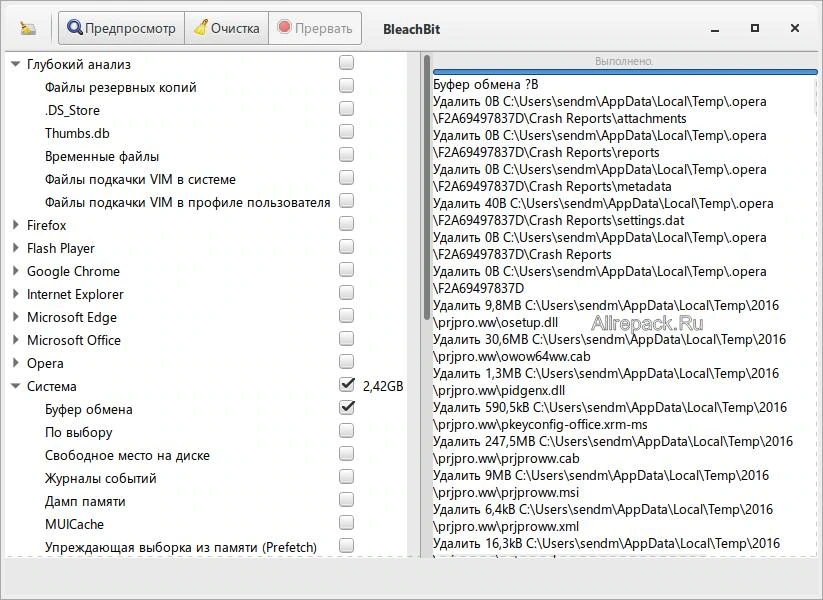Uncheck the Буфер обмена checkbox
This screenshot has width=823, height=600.
point(346,408)
